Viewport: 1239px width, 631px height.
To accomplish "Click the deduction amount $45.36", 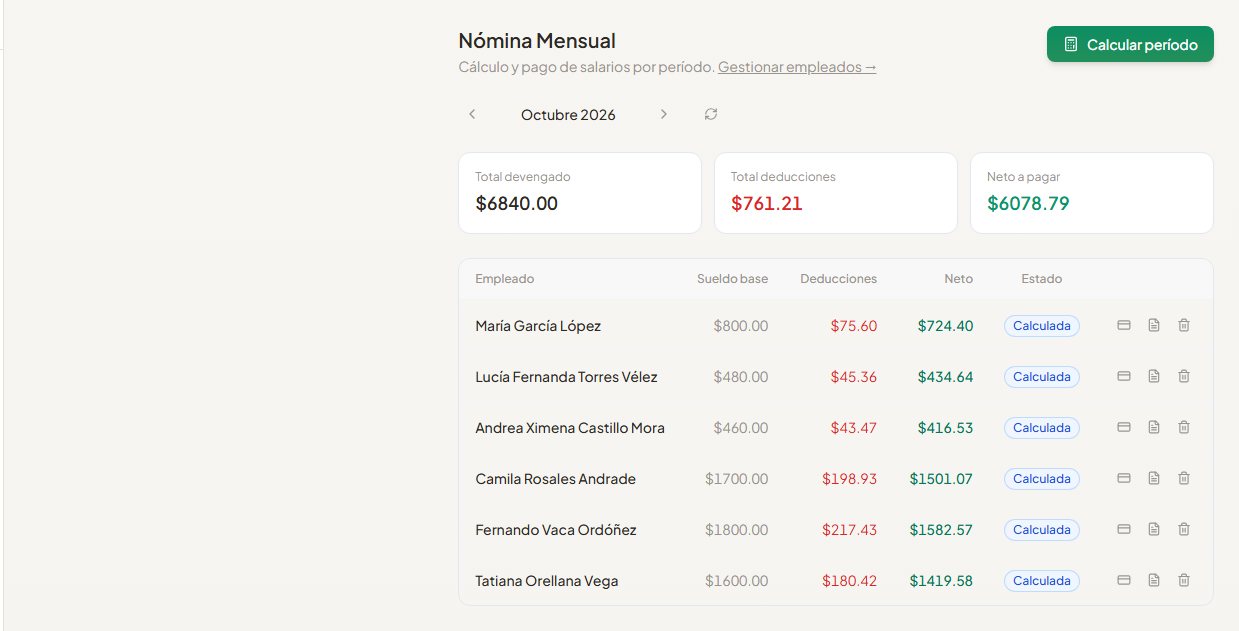I will point(853,377).
